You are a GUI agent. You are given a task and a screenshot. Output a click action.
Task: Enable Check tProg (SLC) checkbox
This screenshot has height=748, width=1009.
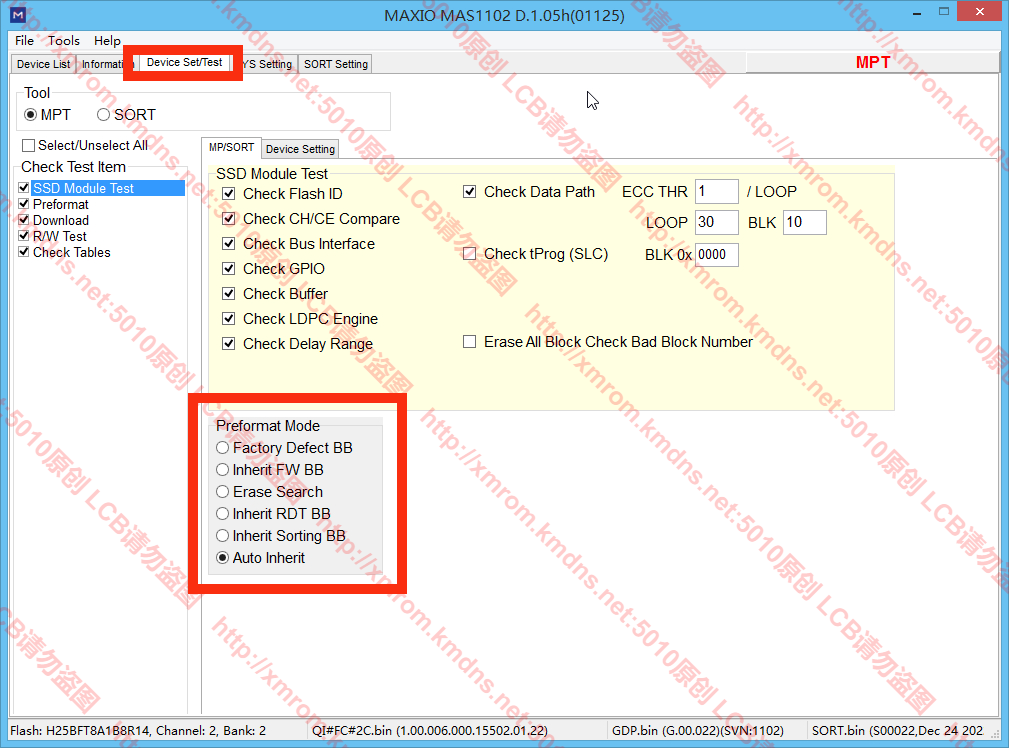(469, 254)
